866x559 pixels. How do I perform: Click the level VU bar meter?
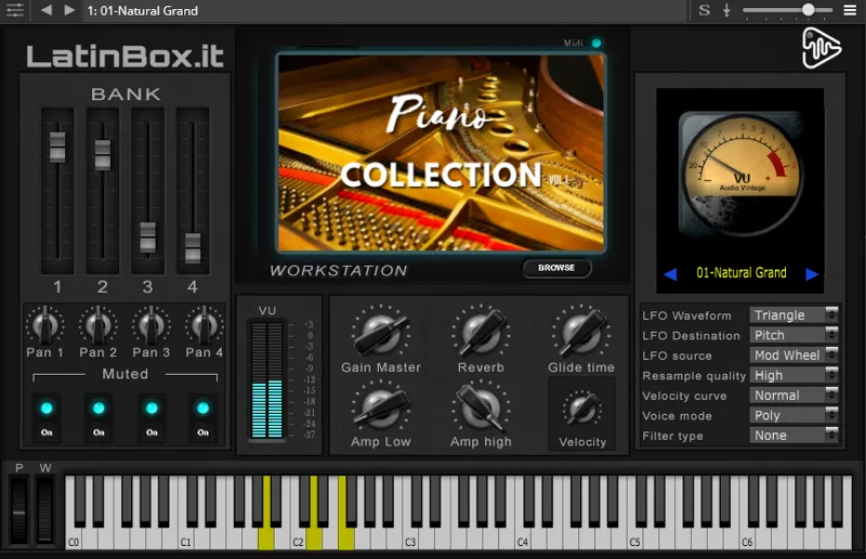click(x=267, y=381)
